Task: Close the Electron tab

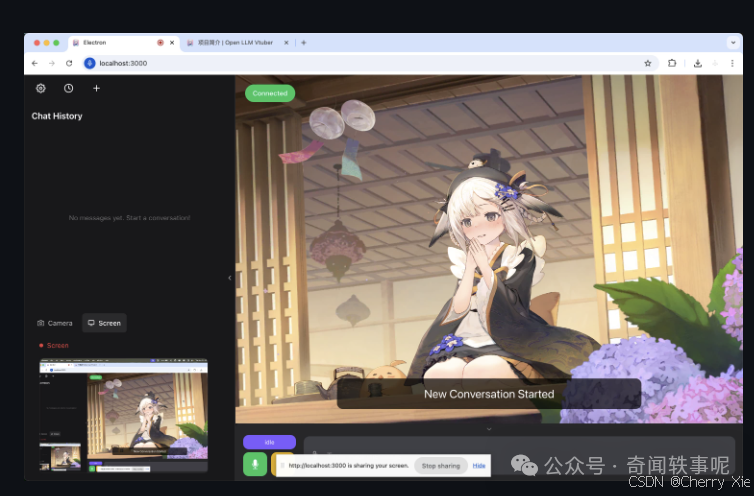Action: [x=172, y=43]
